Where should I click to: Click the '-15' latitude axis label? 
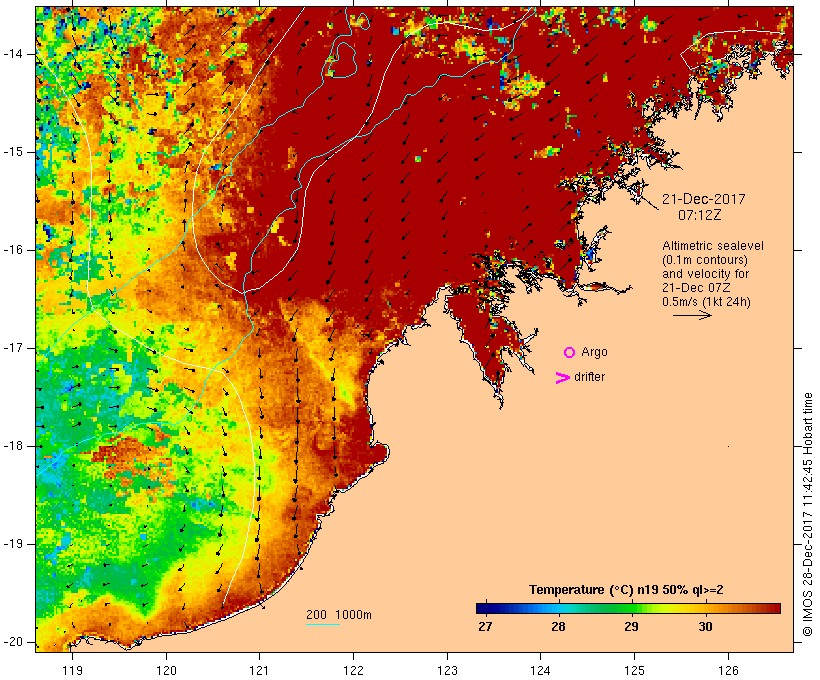pos(12,152)
